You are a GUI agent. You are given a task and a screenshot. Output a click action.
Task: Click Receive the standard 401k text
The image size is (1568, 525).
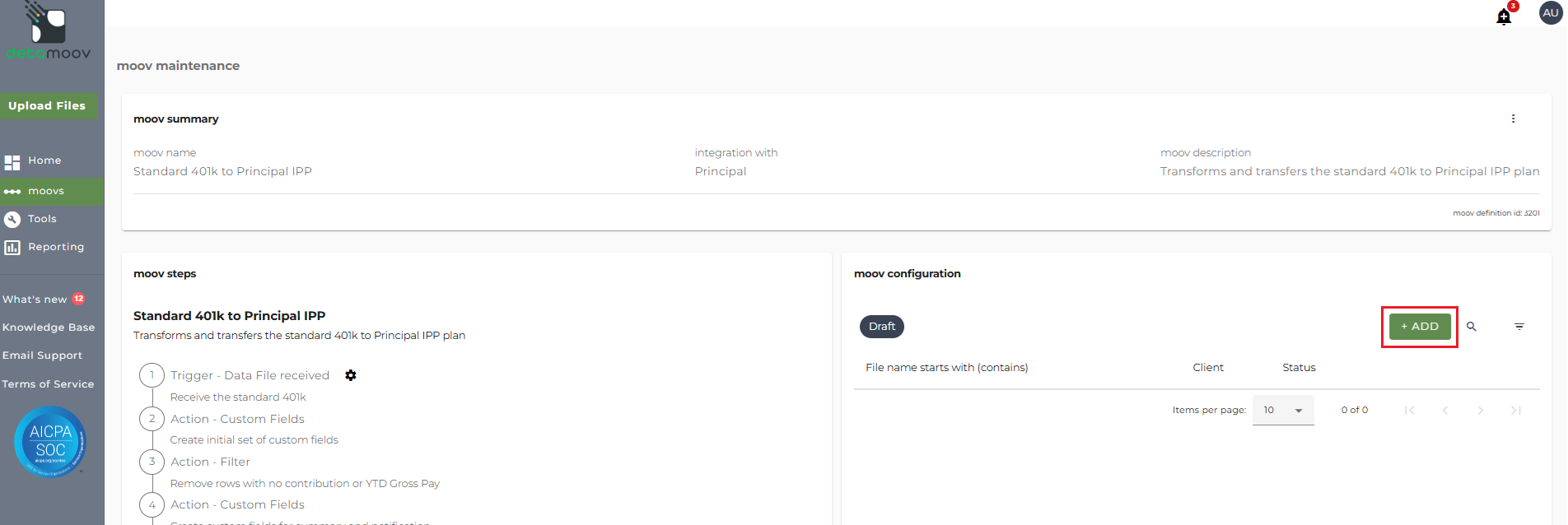pyautogui.click(x=238, y=397)
